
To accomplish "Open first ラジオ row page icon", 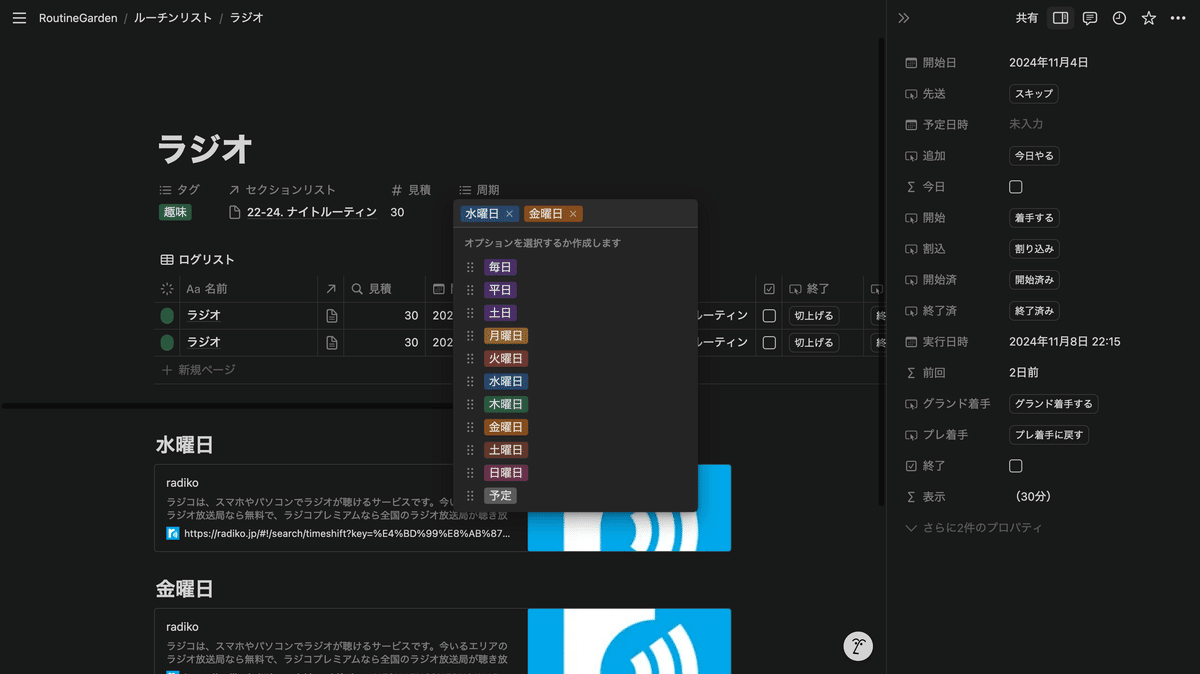I will point(332,316).
